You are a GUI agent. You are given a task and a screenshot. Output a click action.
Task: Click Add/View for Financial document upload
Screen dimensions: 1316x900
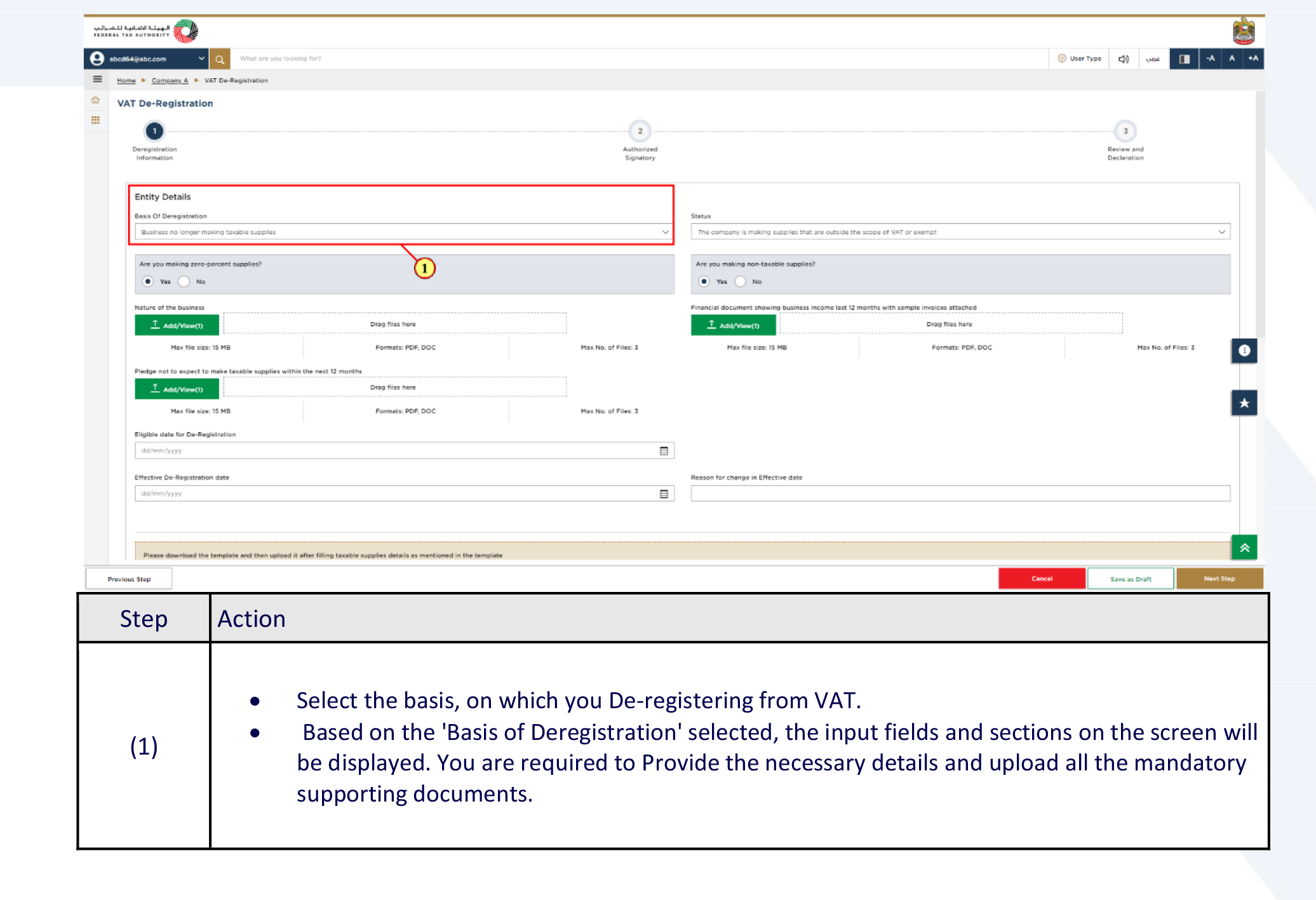point(733,325)
